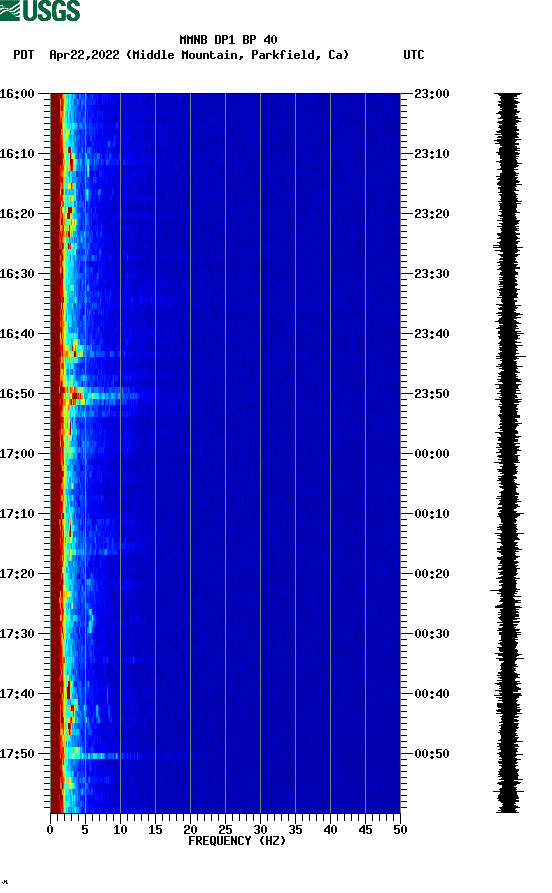Image resolution: width=552 pixels, height=893 pixels.
Task: Click the '16:20' PDT time label
Action: [x=17, y=214]
